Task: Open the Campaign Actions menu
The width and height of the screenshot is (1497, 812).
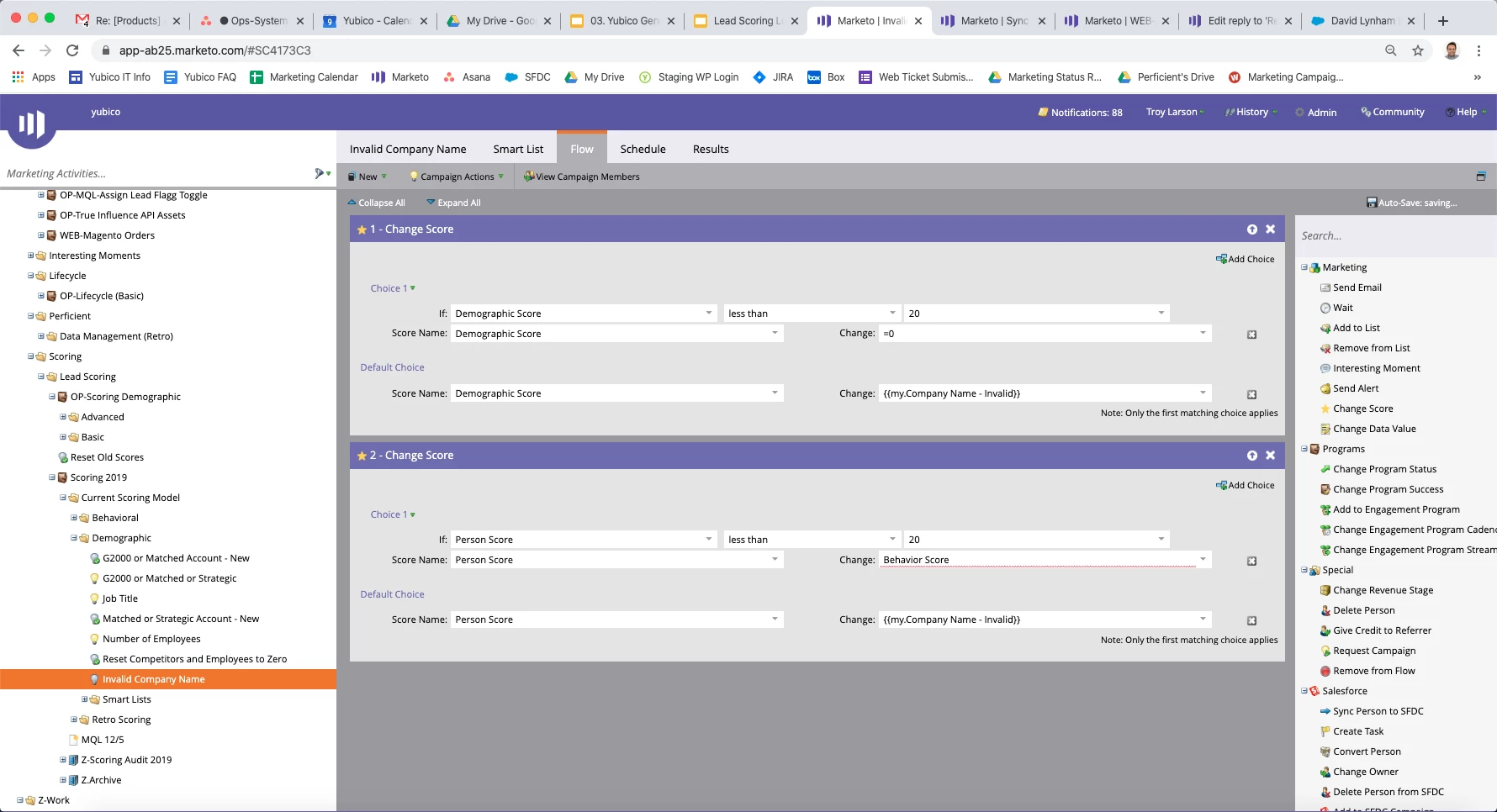Action: tap(457, 177)
